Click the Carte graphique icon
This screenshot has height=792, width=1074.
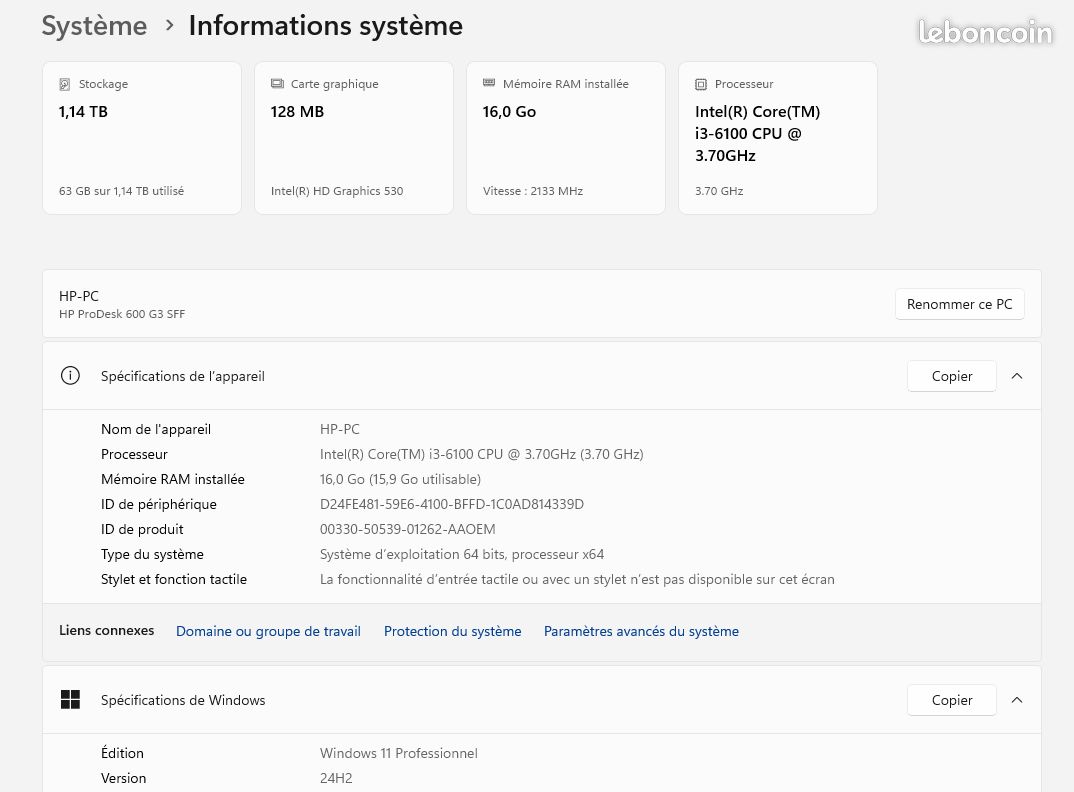277,84
